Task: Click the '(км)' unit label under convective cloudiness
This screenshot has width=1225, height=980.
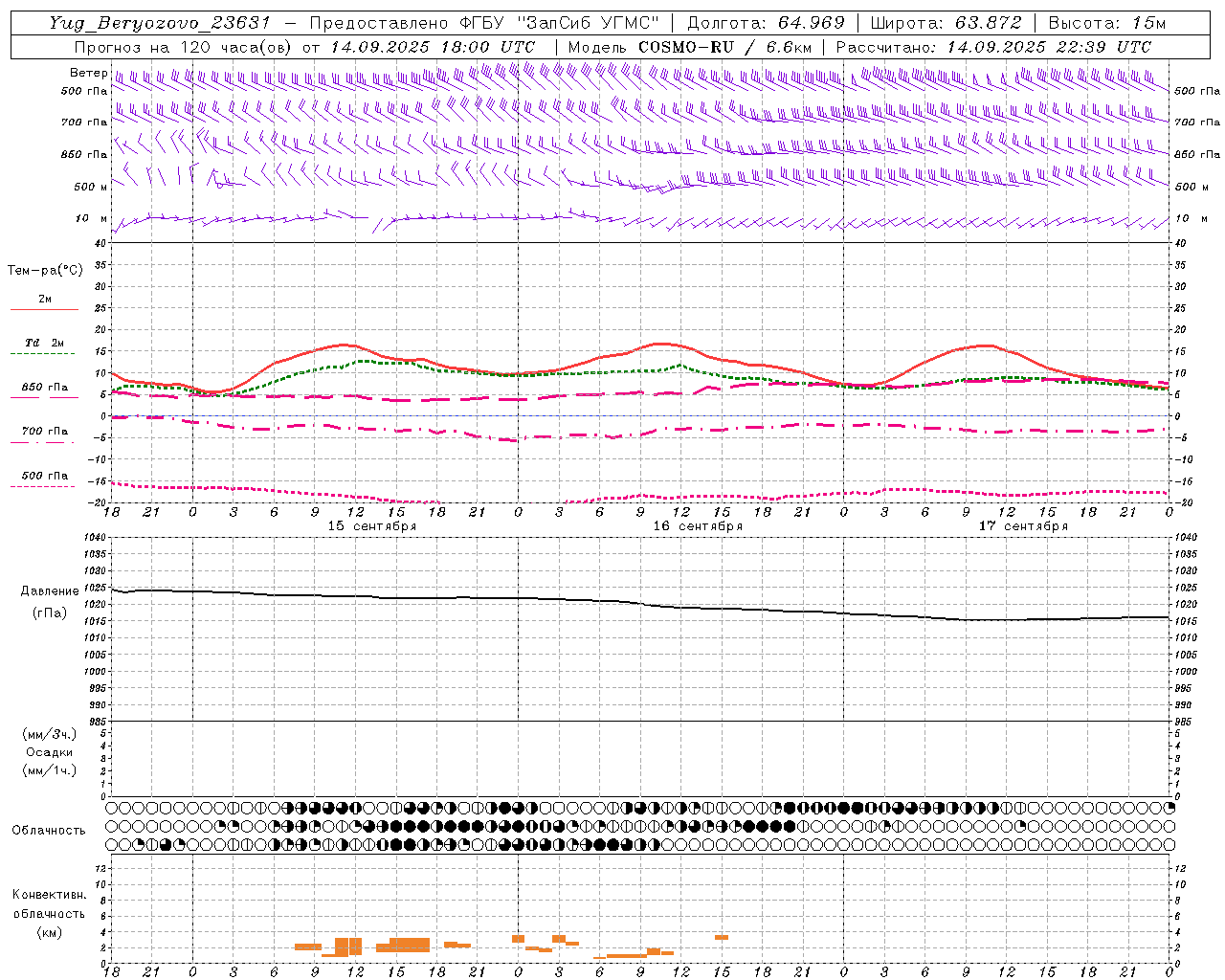Action: pos(49,932)
